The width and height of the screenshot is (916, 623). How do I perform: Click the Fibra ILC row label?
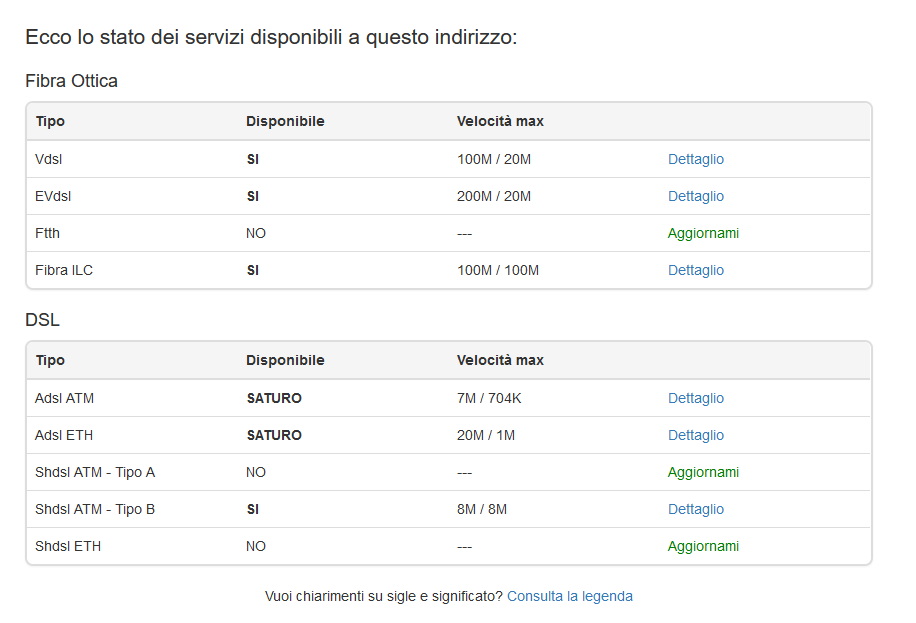click(64, 270)
